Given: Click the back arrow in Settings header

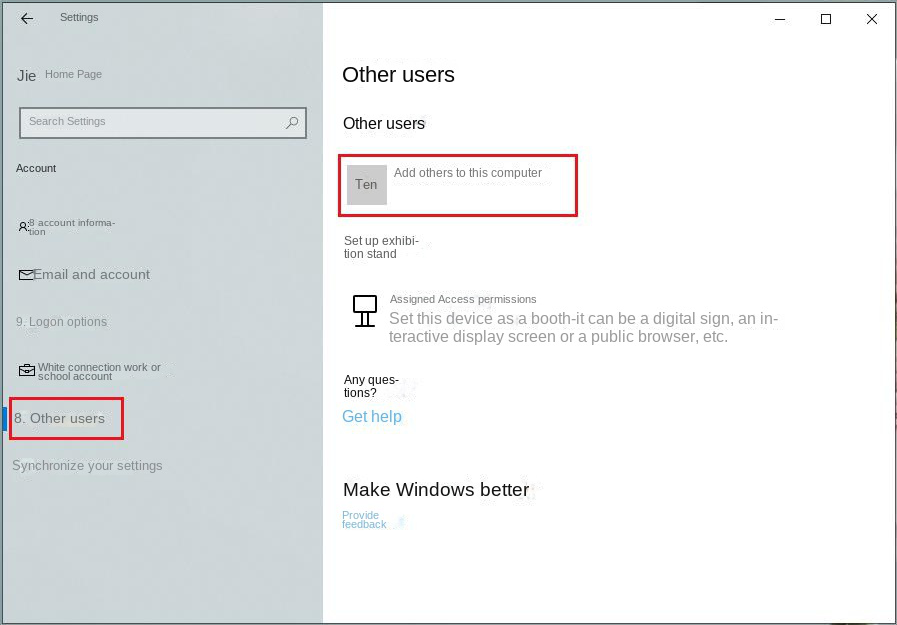Looking at the screenshot, I should [x=27, y=18].
